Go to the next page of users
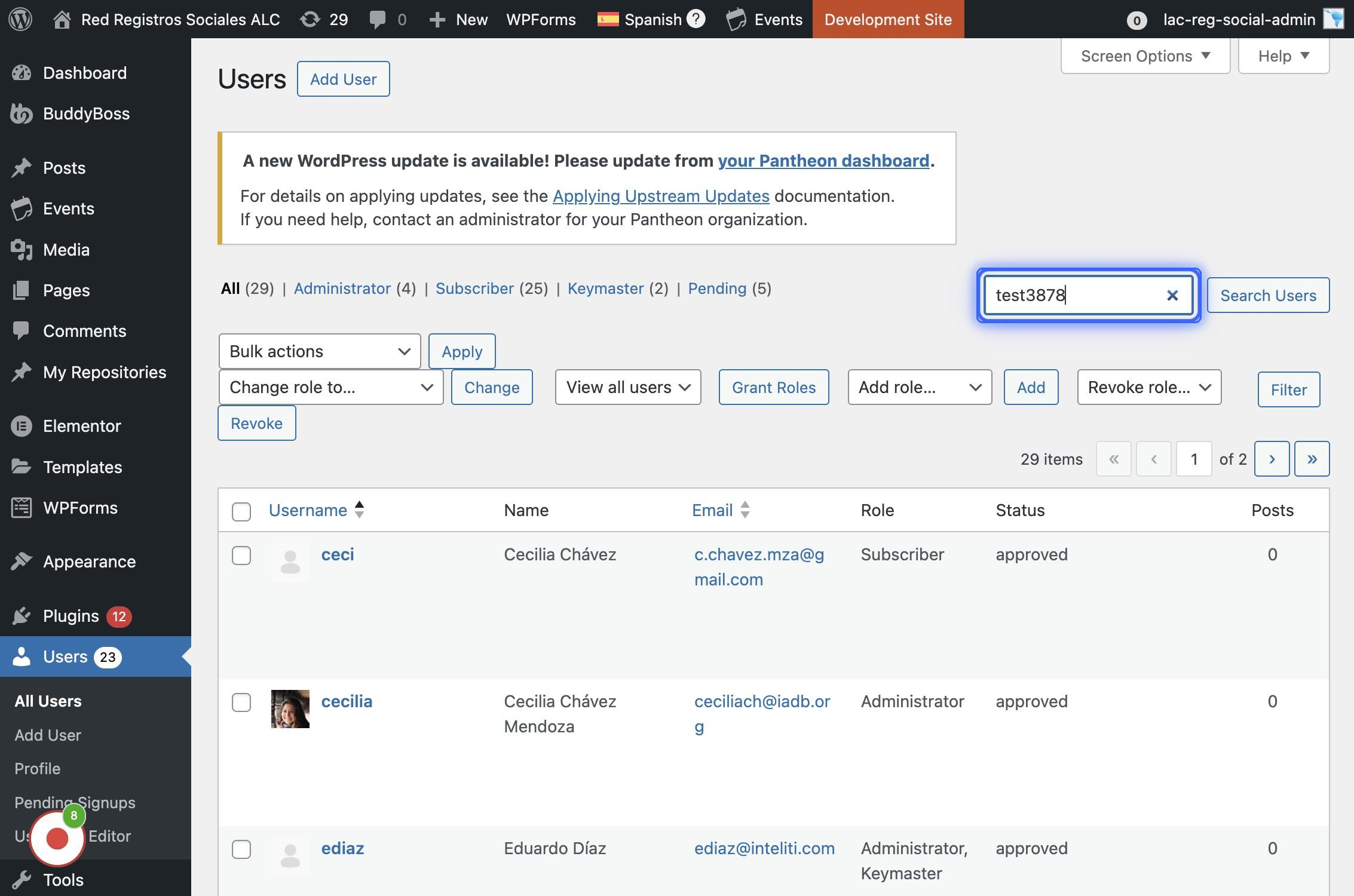Image resolution: width=1354 pixels, height=896 pixels. (x=1272, y=459)
